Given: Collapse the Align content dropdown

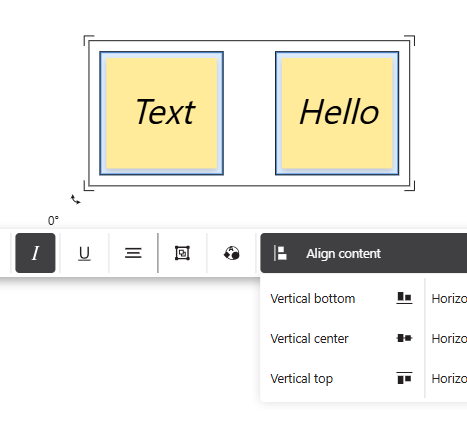Looking at the screenshot, I should click(364, 253).
